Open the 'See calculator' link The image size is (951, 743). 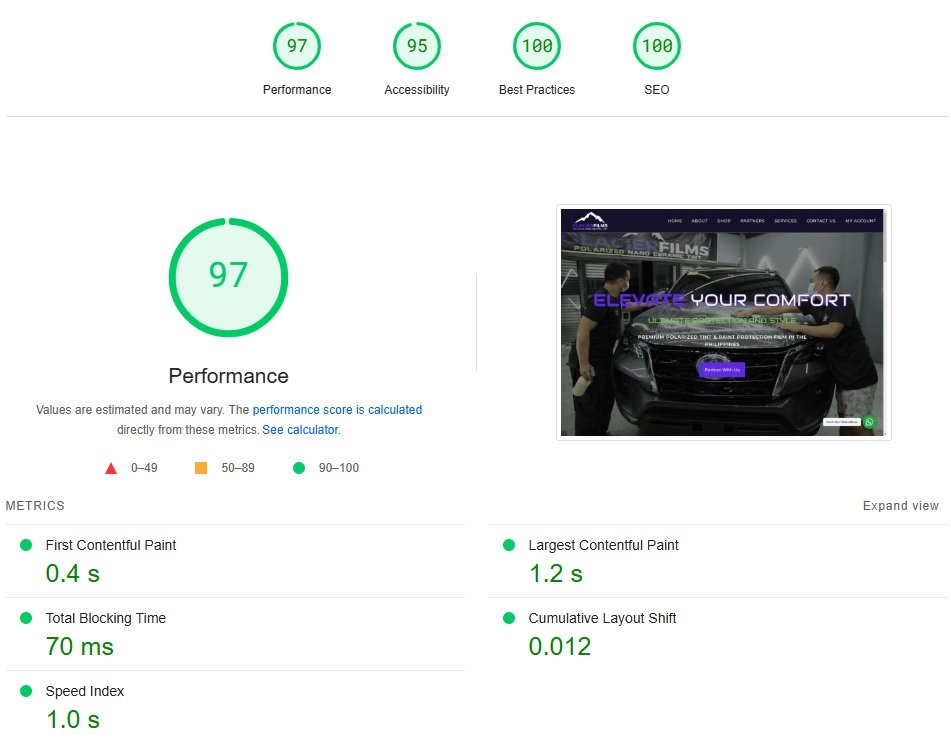[x=300, y=430]
